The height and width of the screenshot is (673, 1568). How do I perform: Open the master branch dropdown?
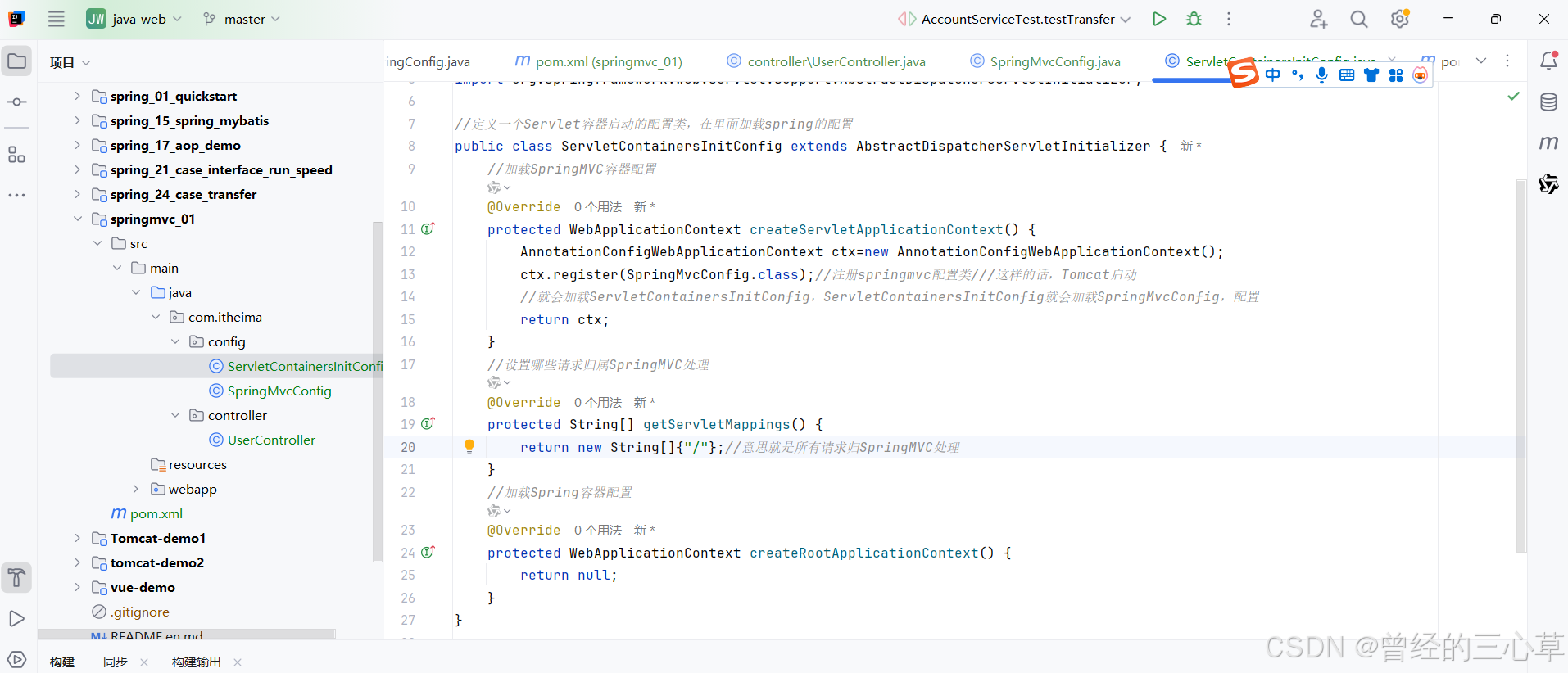click(242, 19)
